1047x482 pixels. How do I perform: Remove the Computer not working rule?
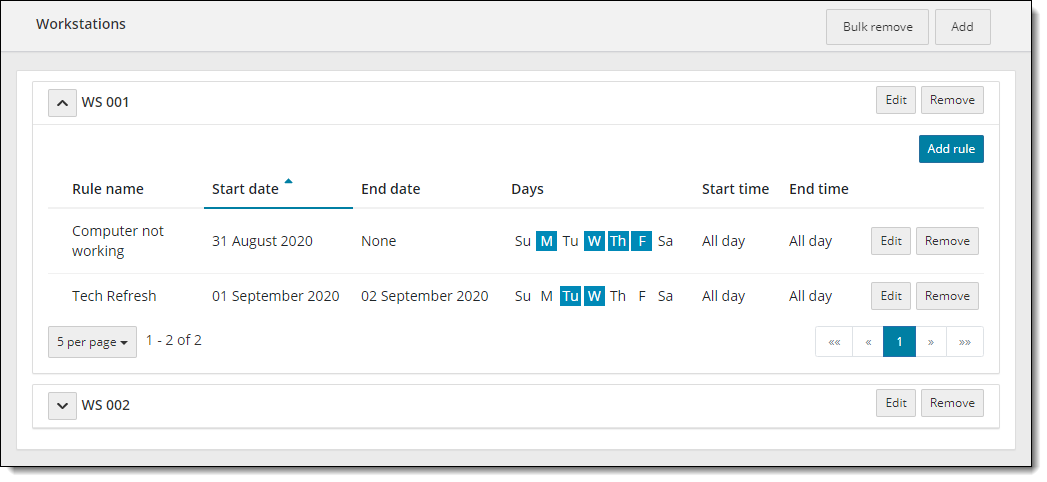pos(947,241)
